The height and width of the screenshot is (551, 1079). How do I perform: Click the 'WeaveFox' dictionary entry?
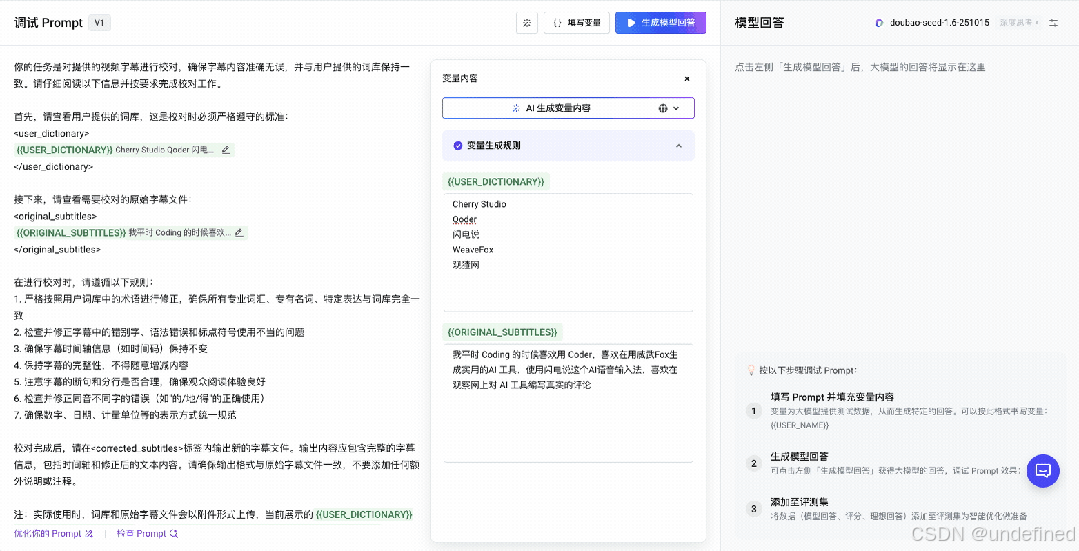point(473,250)
